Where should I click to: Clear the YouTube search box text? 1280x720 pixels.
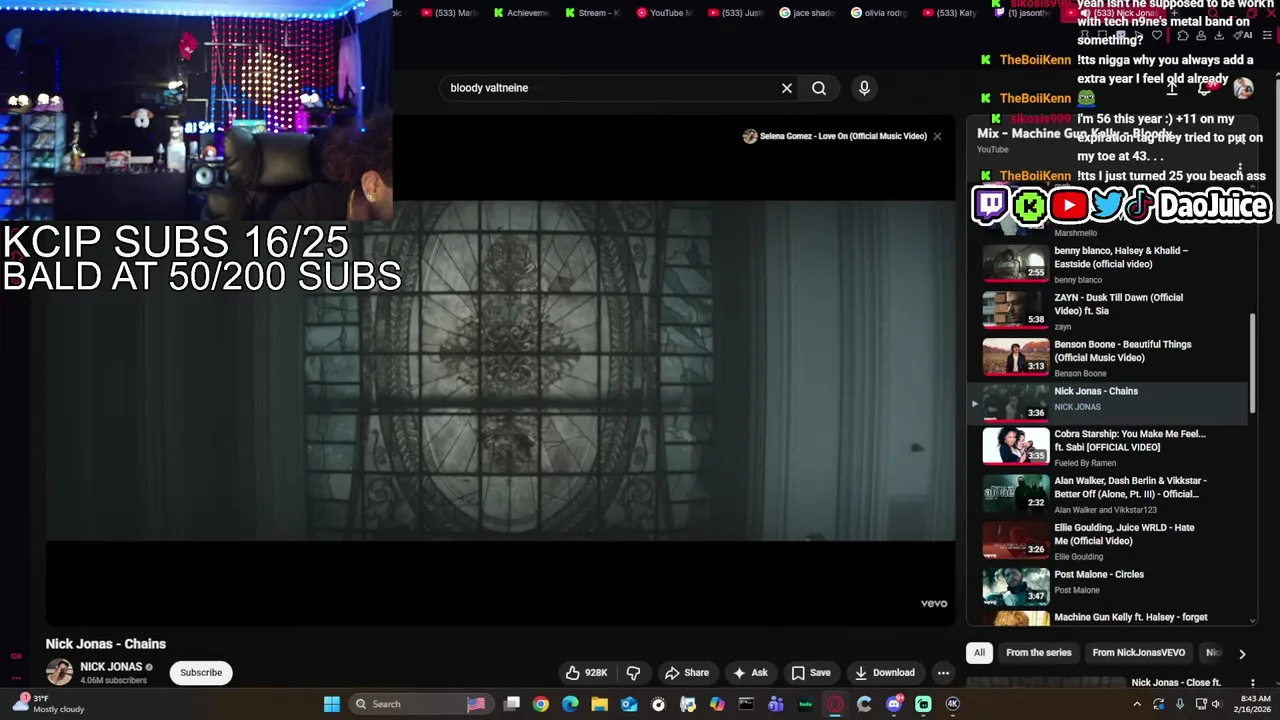coord(787,88)
